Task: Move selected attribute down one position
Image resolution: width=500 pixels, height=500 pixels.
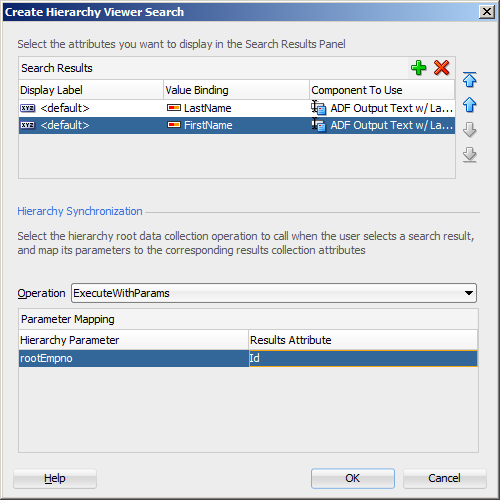Action: click(470, 130)
